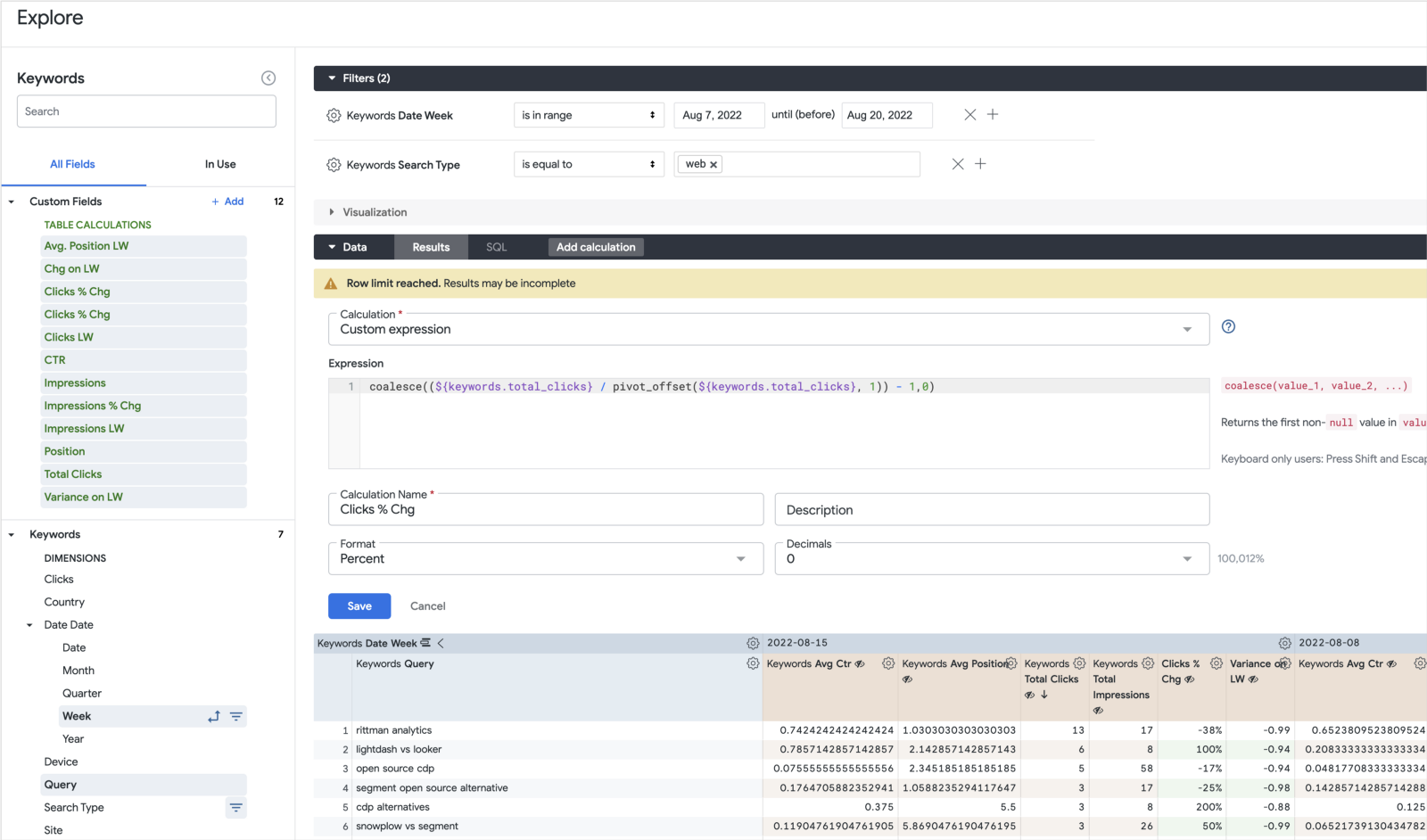Image resolution: width=1427 pixels, height=840 pixels.
Task: Cancel the table calculation edit
Action: point(427,606)
